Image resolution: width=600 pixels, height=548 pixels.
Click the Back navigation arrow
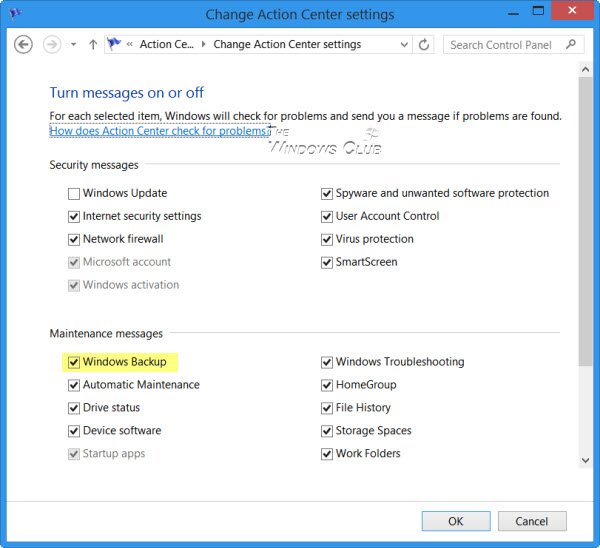tap(24, 45)
